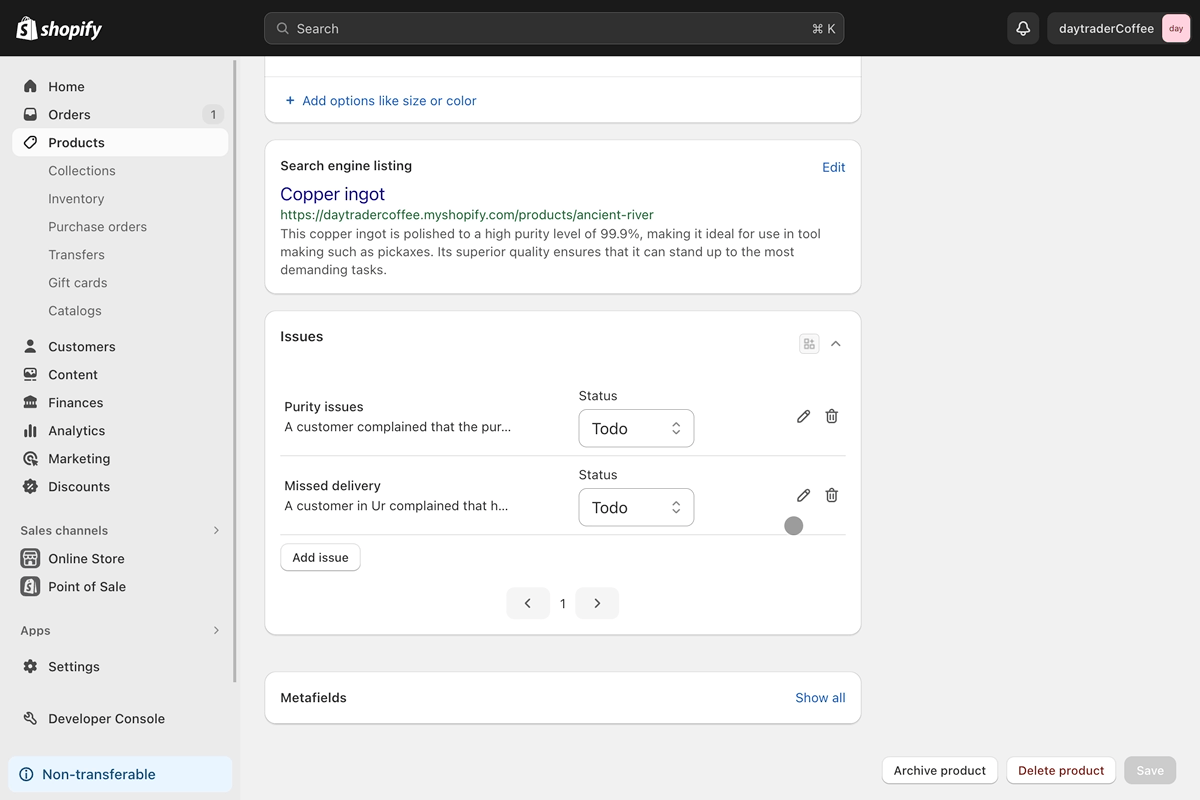The image size is (1200, 800).
Task: Go to Home in sidebar
Action: [120, 87]
